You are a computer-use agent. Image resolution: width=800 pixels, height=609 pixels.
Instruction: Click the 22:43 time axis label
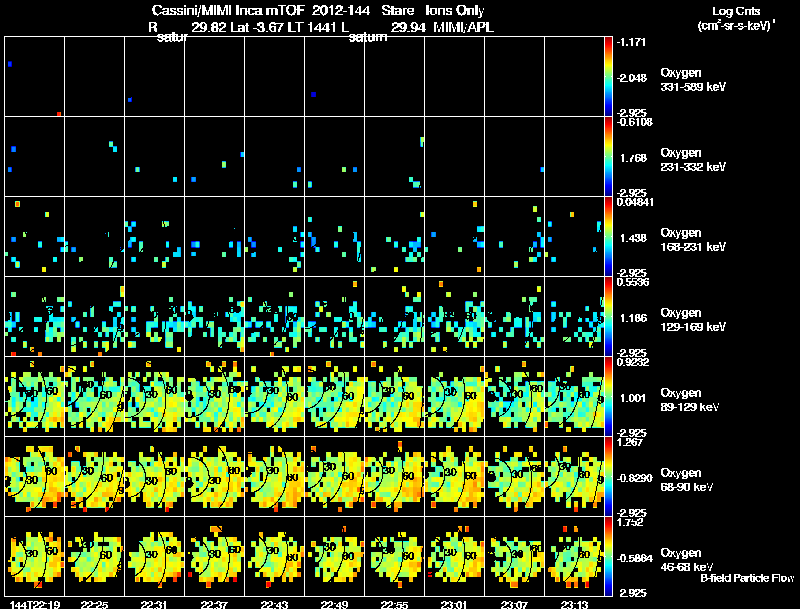pyautogui.click(x=274, y=604)
